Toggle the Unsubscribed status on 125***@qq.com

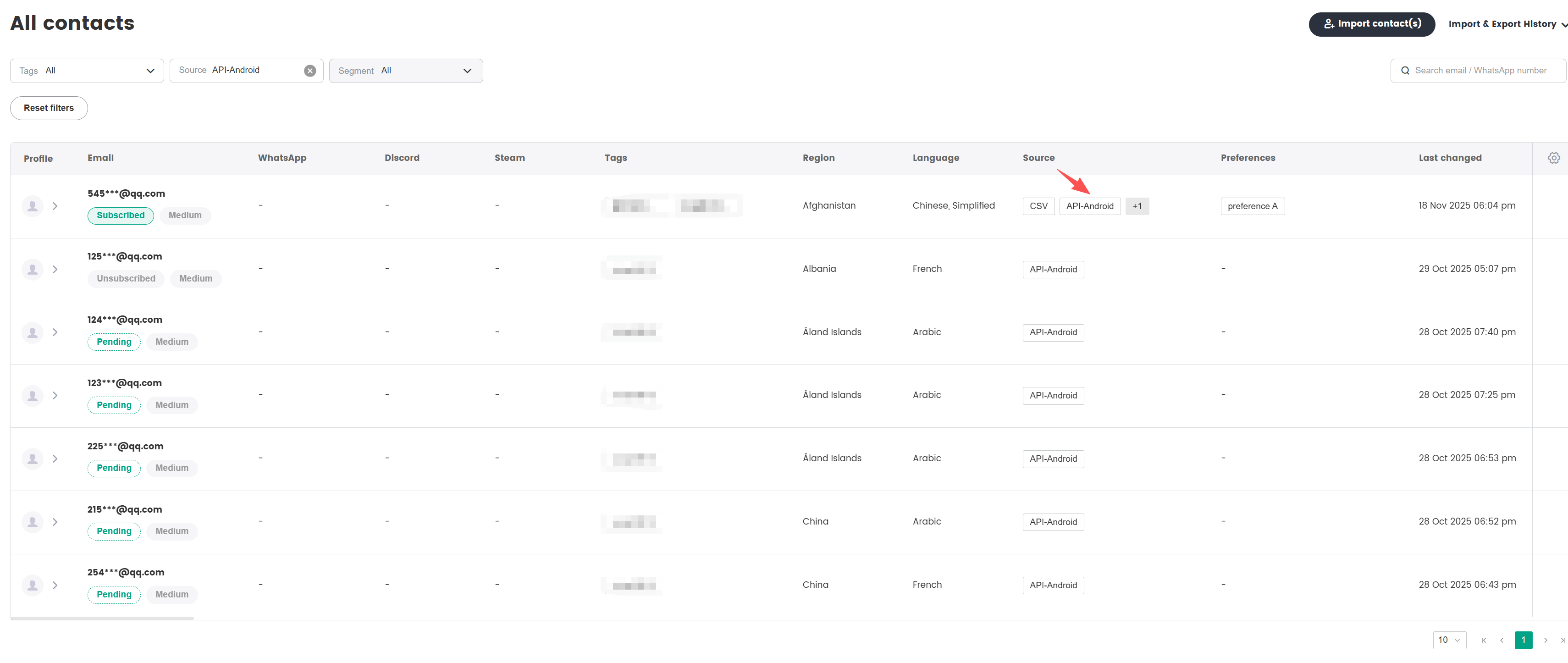125,278
